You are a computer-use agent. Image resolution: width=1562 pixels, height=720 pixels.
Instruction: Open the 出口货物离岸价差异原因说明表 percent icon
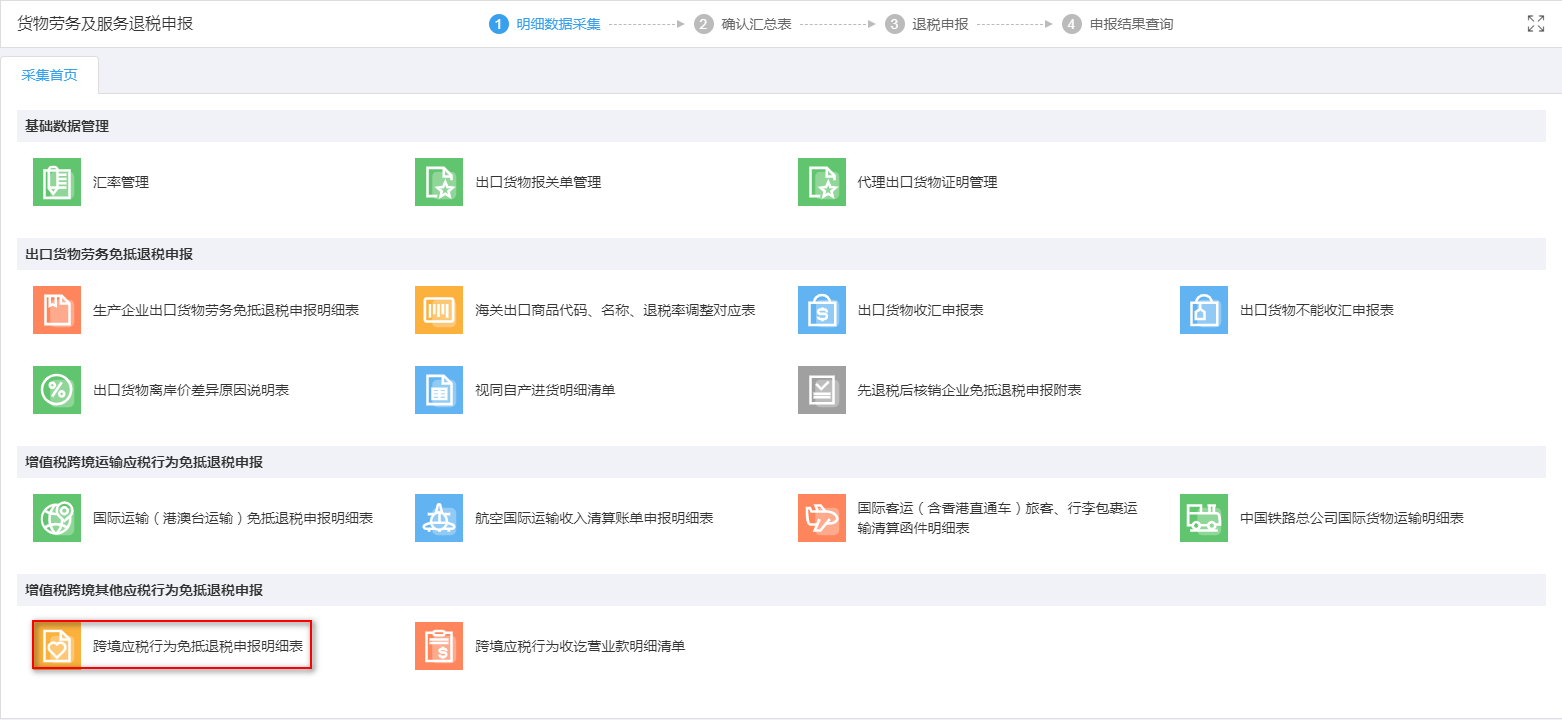coord(57,390)
